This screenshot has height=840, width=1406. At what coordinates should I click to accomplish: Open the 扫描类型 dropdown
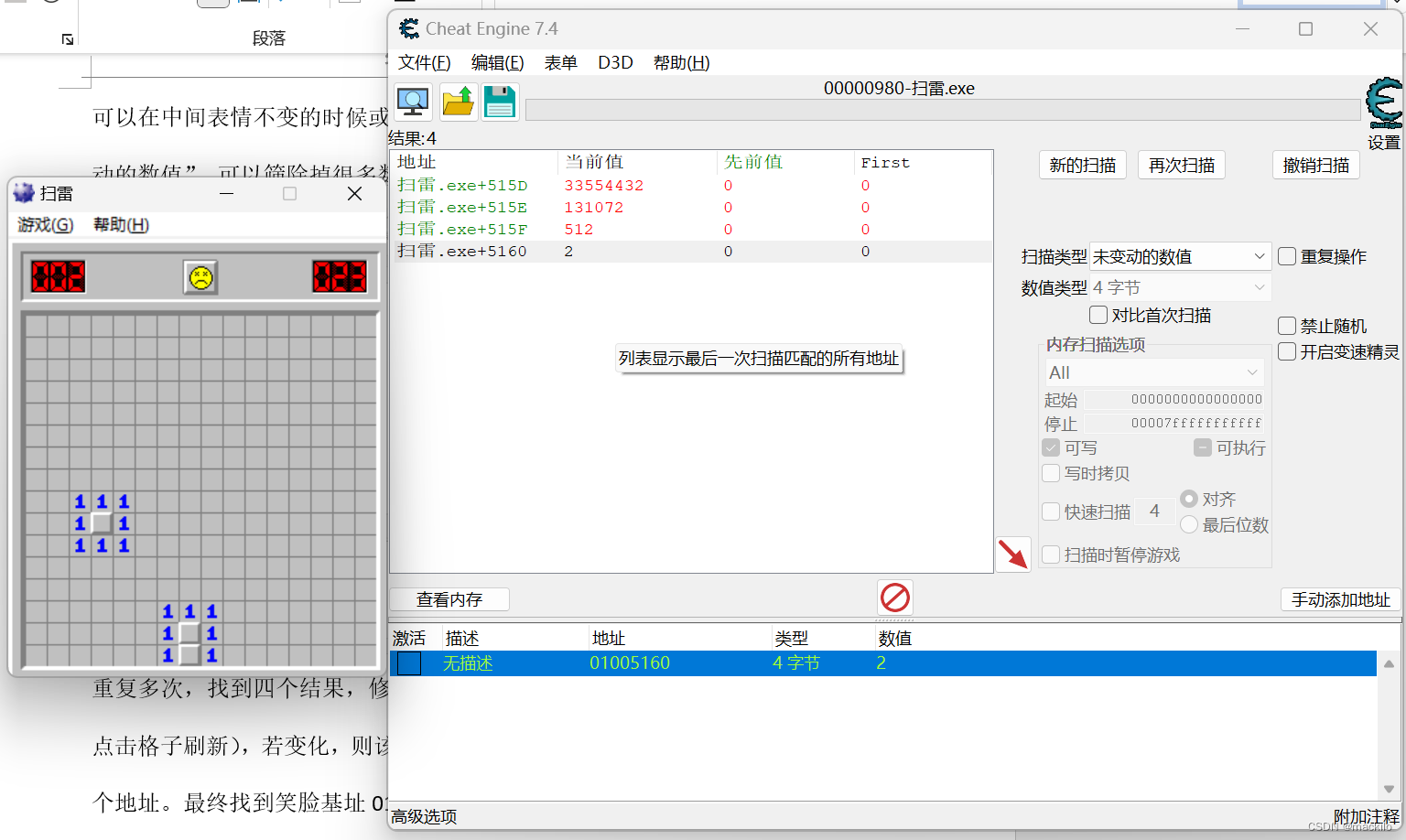click(x=1180, y=257)
